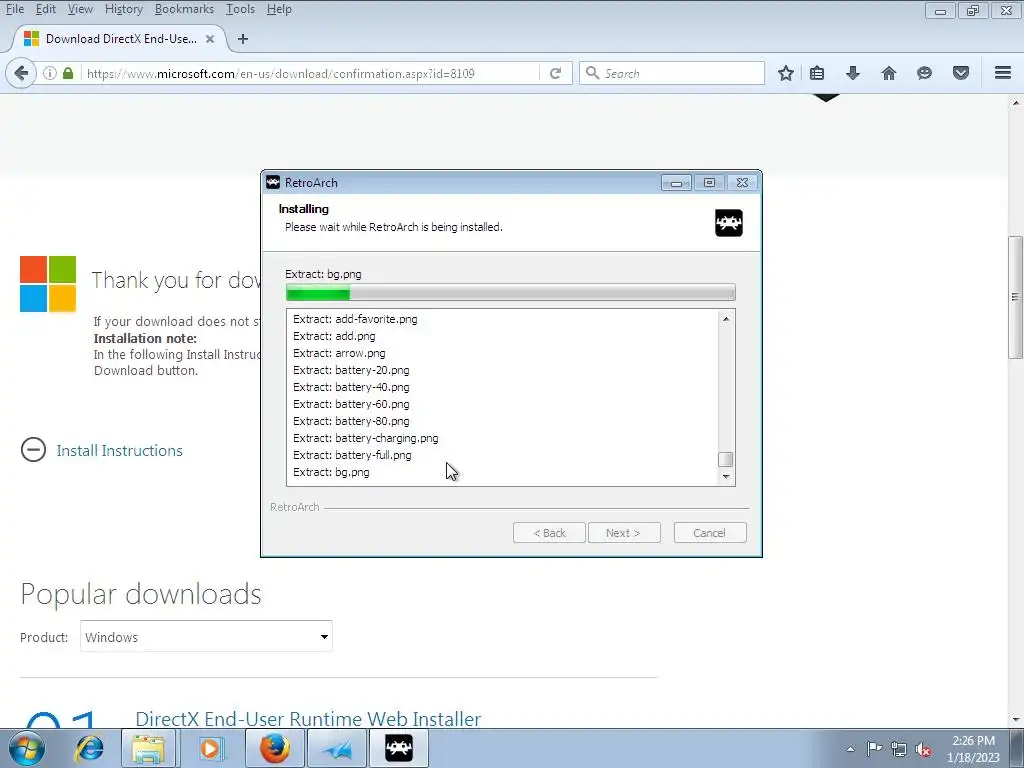The image size is (1024, 768).
Task: Select Download DirectX End-User tab
Action: click(x=120, y=39)
